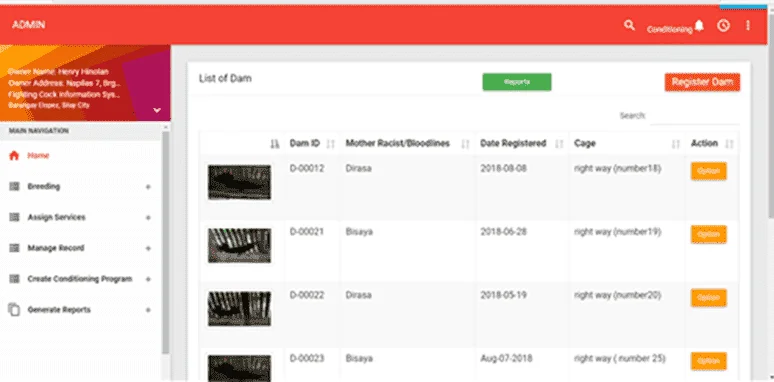Open Manage Record menu item
The width and height of the screenshot is (774, 382).
56,248
